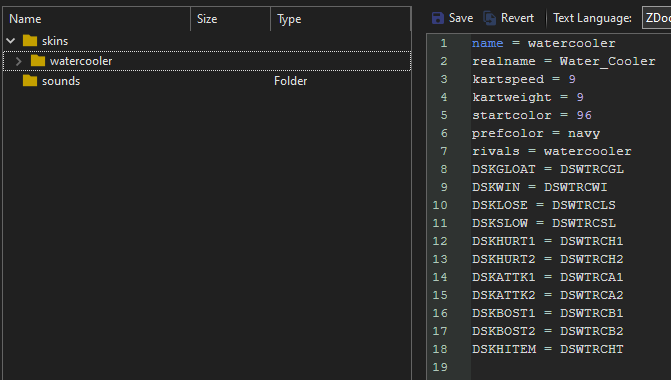The height and width of the screenshot is (380, 671).
Task: Click the 'kartspeed = 9' line
Action: pos(524,79)
